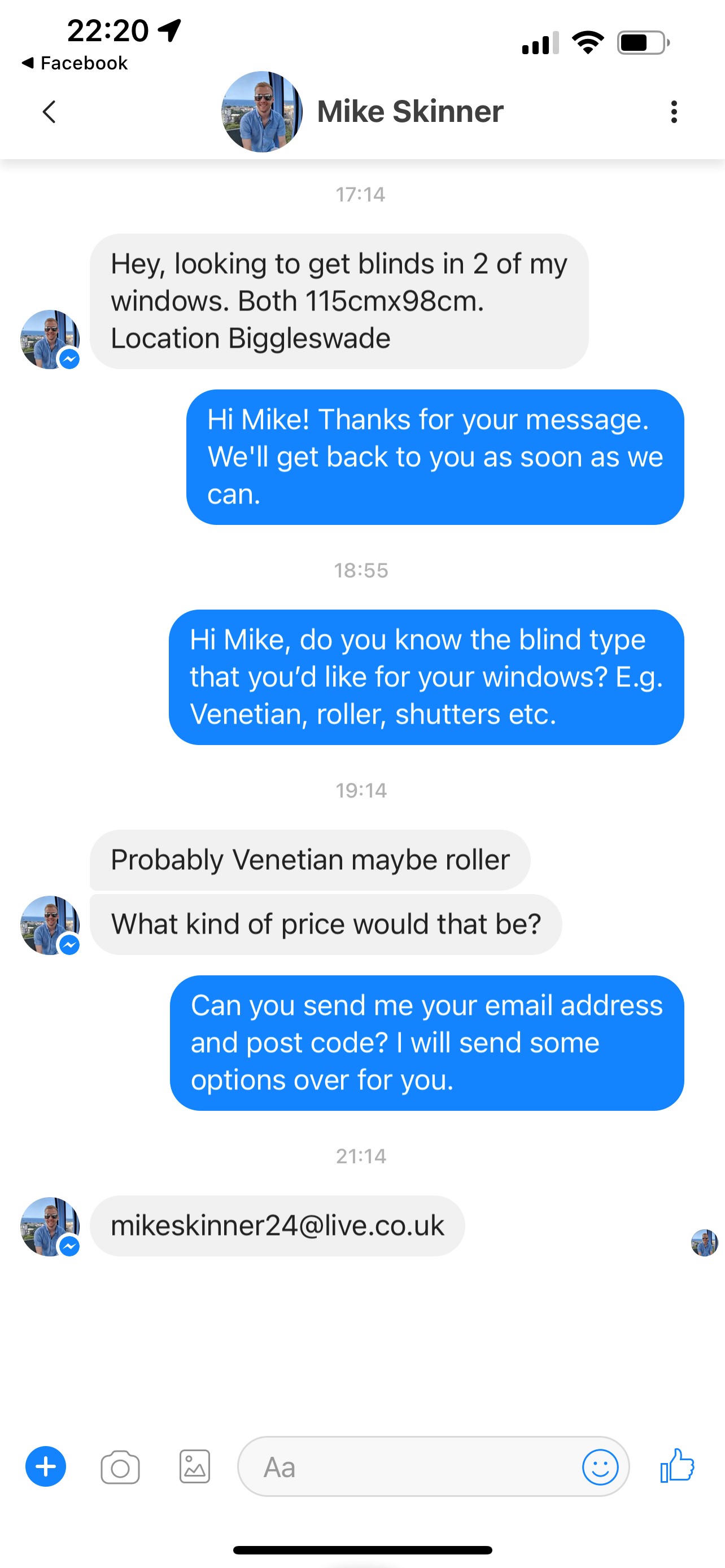
Task: Tap the avatar beside the email address message
Action: 50,1227
